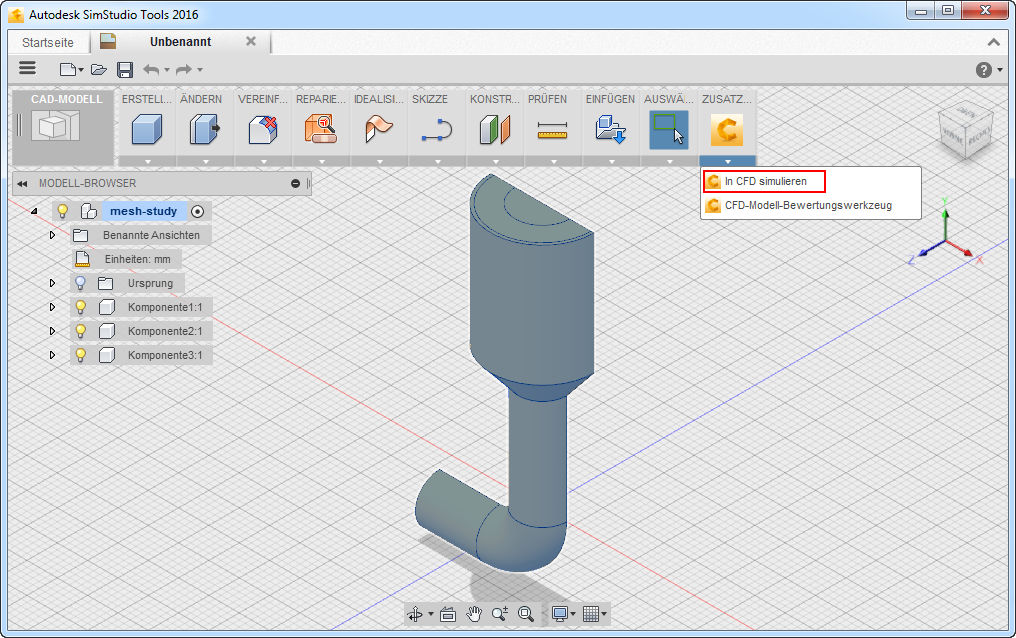Toggle visibility bulb of Ursprung folder
This screenshot has width=1016, height=638.
pos(80,283)
